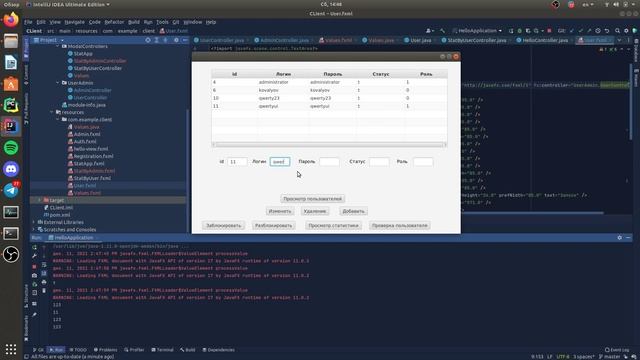Click print icon in Run console toolbar

[x=44, y=282]
